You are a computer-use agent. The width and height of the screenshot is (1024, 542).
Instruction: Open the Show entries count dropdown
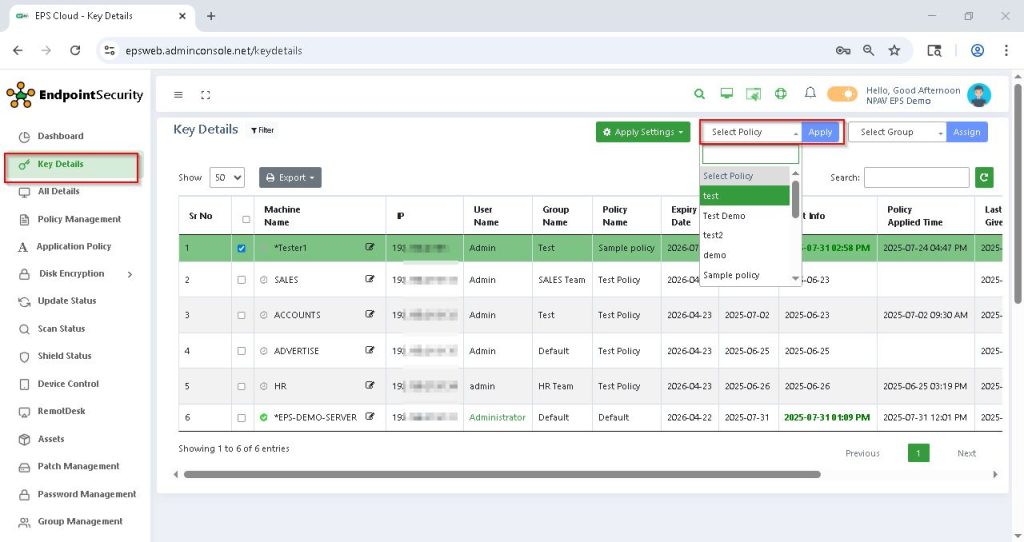227,178
